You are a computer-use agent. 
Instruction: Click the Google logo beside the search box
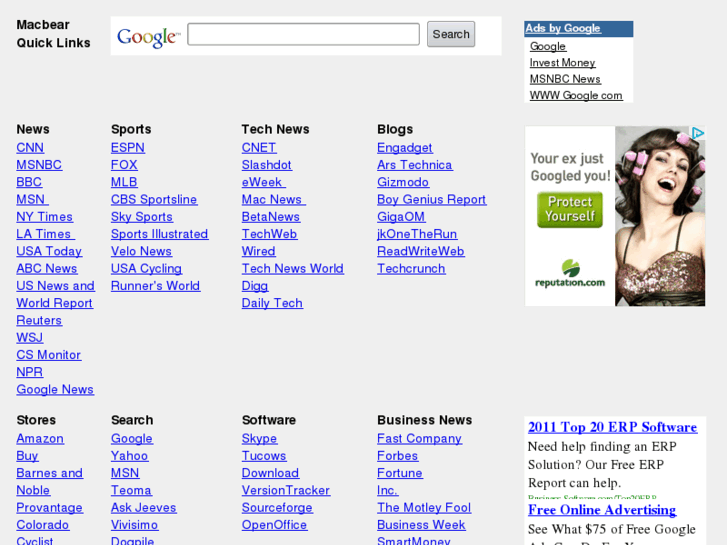point(148,37)
